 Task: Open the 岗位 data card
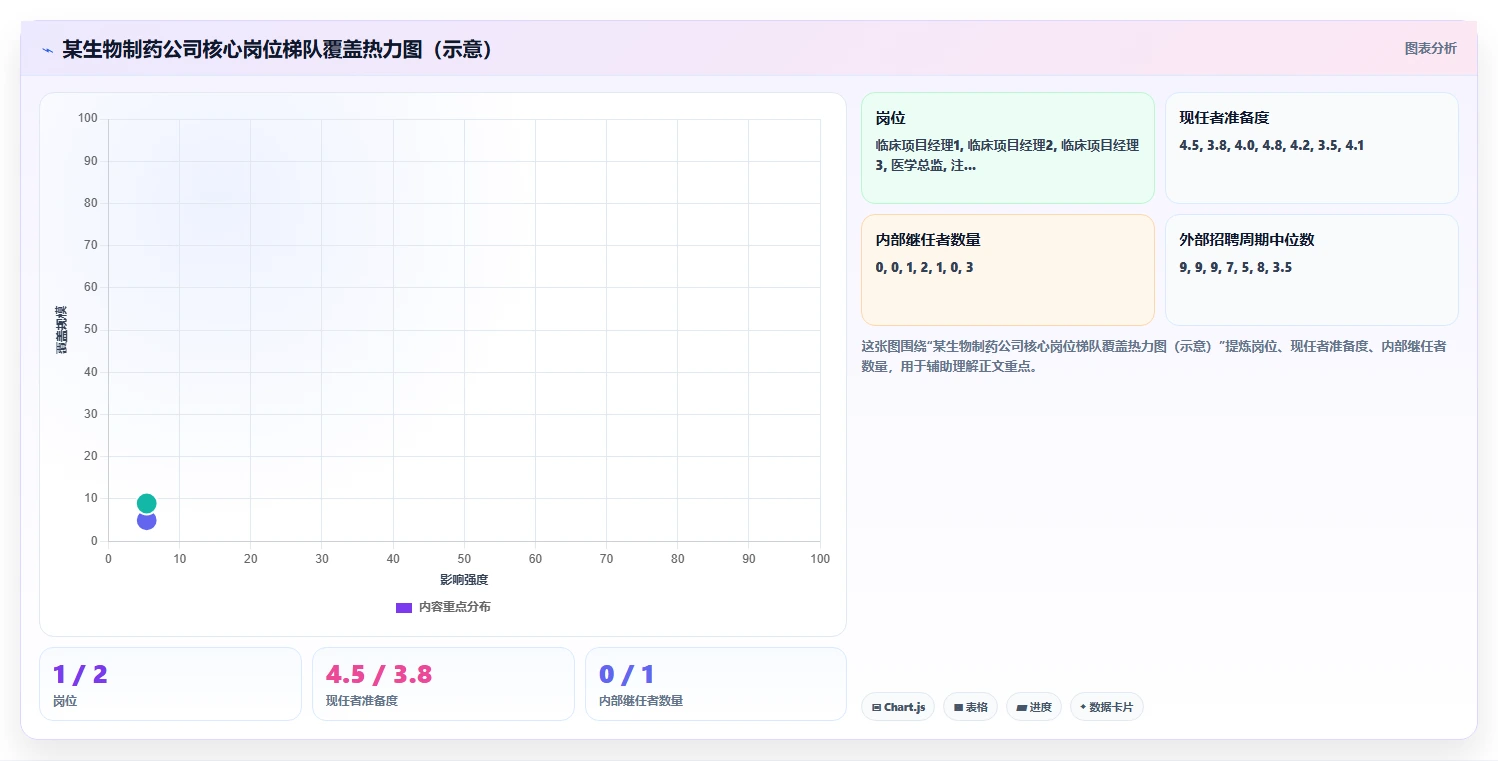coord(1007,148)
